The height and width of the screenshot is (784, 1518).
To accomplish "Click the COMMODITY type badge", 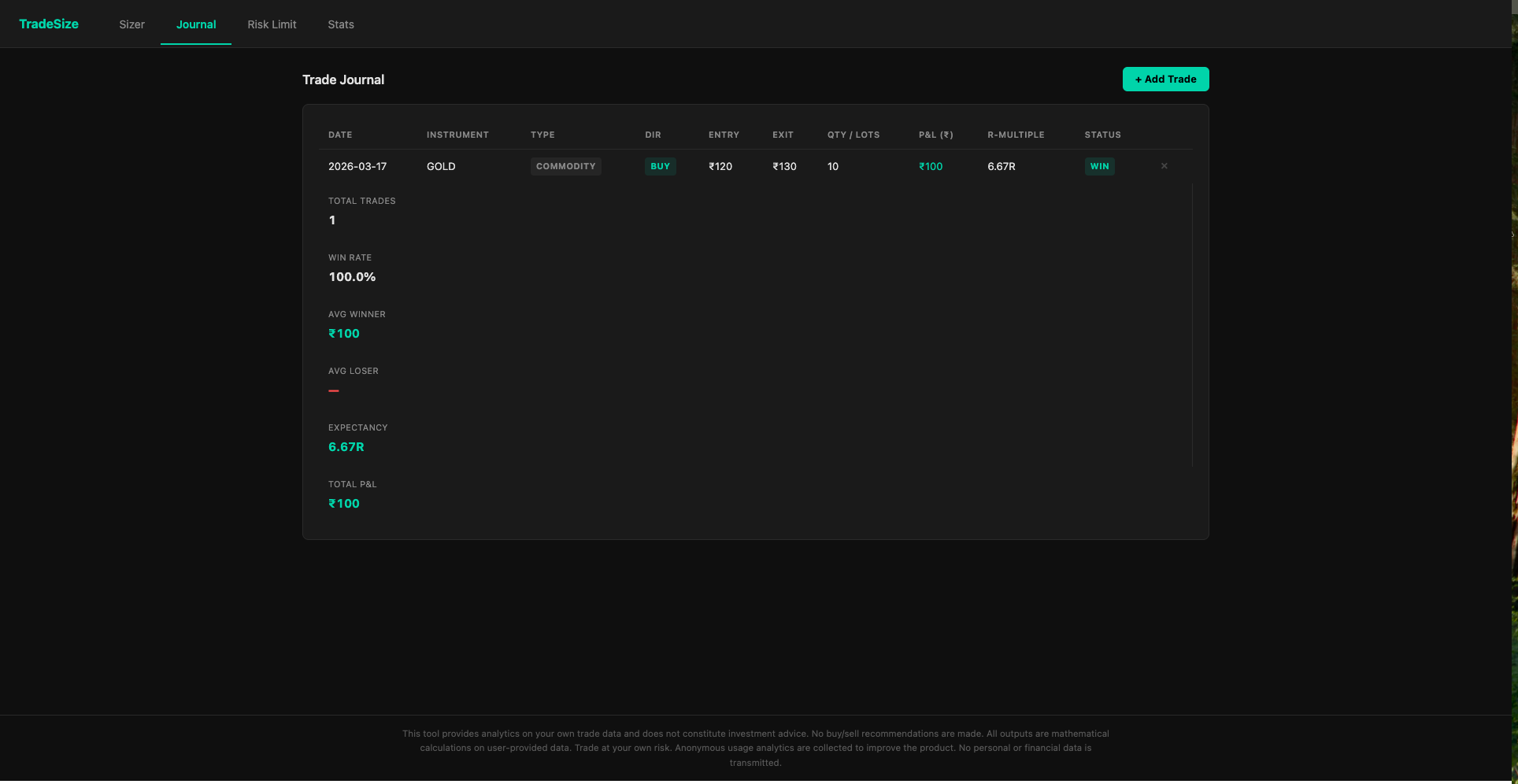I will pyautogui.click(x=565, y=166).
